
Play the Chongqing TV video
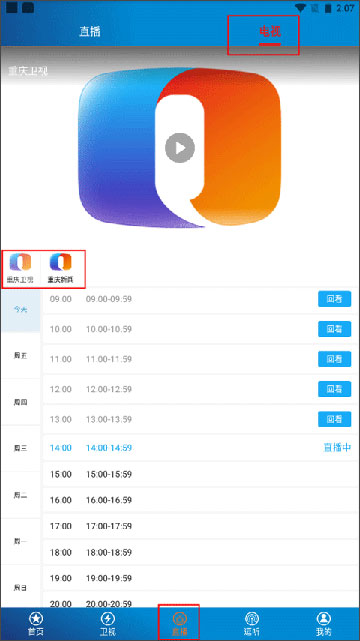(x=180, y=148)
